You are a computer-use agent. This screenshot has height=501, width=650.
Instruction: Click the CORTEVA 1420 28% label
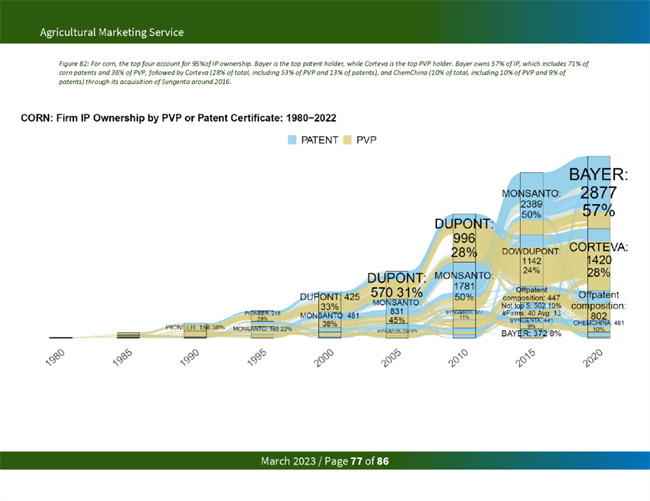pos(599,260)
